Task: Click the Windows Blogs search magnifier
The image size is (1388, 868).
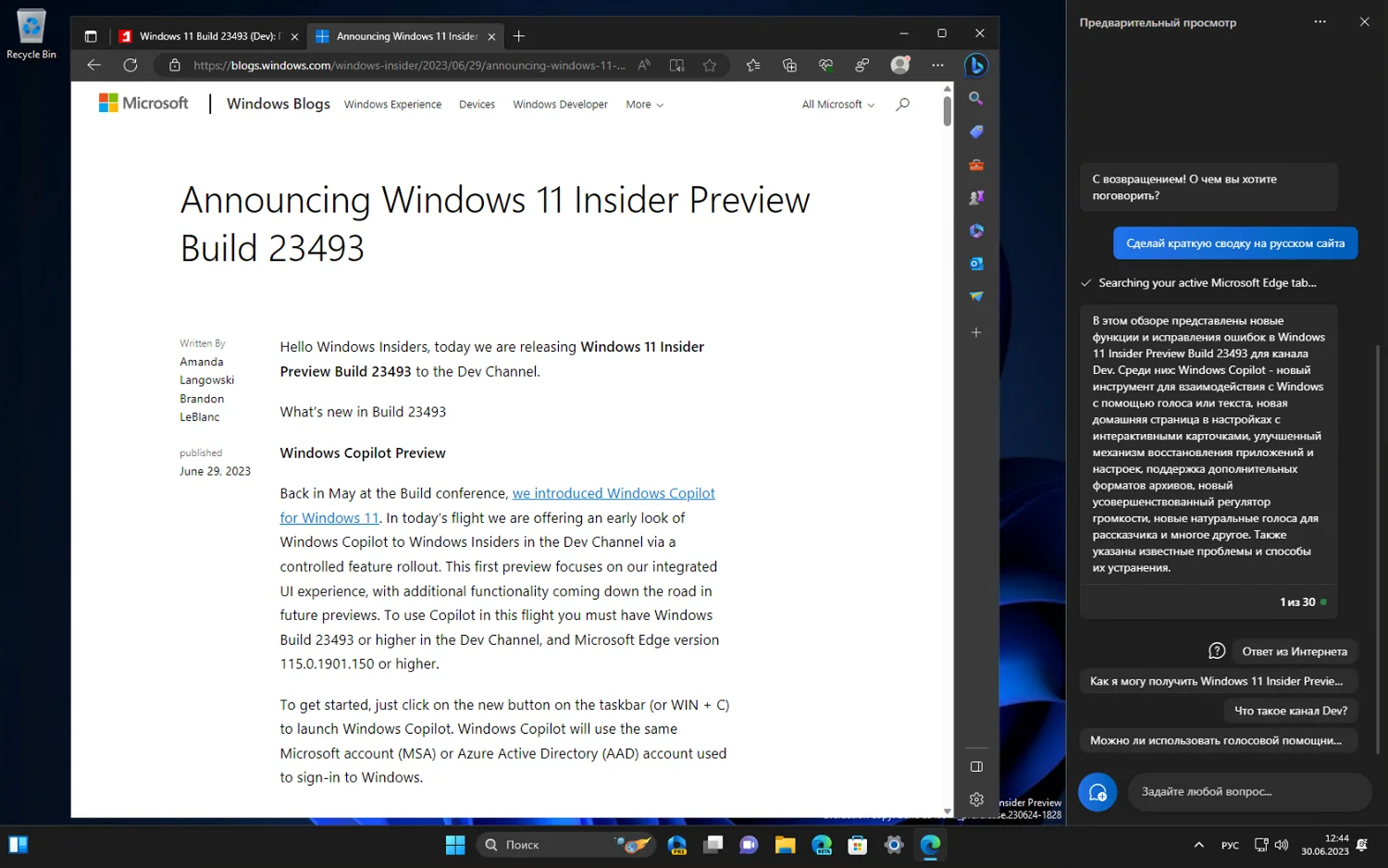Action: (902, 104)
